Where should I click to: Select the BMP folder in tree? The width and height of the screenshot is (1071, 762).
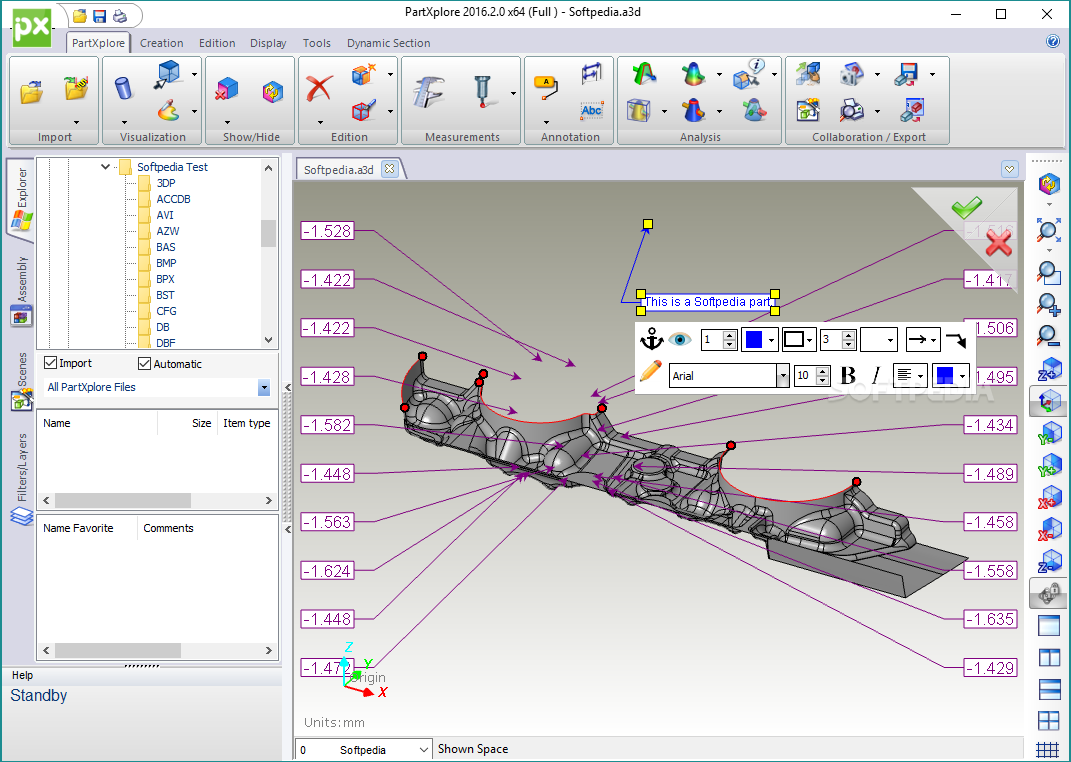tap(166, 263)
